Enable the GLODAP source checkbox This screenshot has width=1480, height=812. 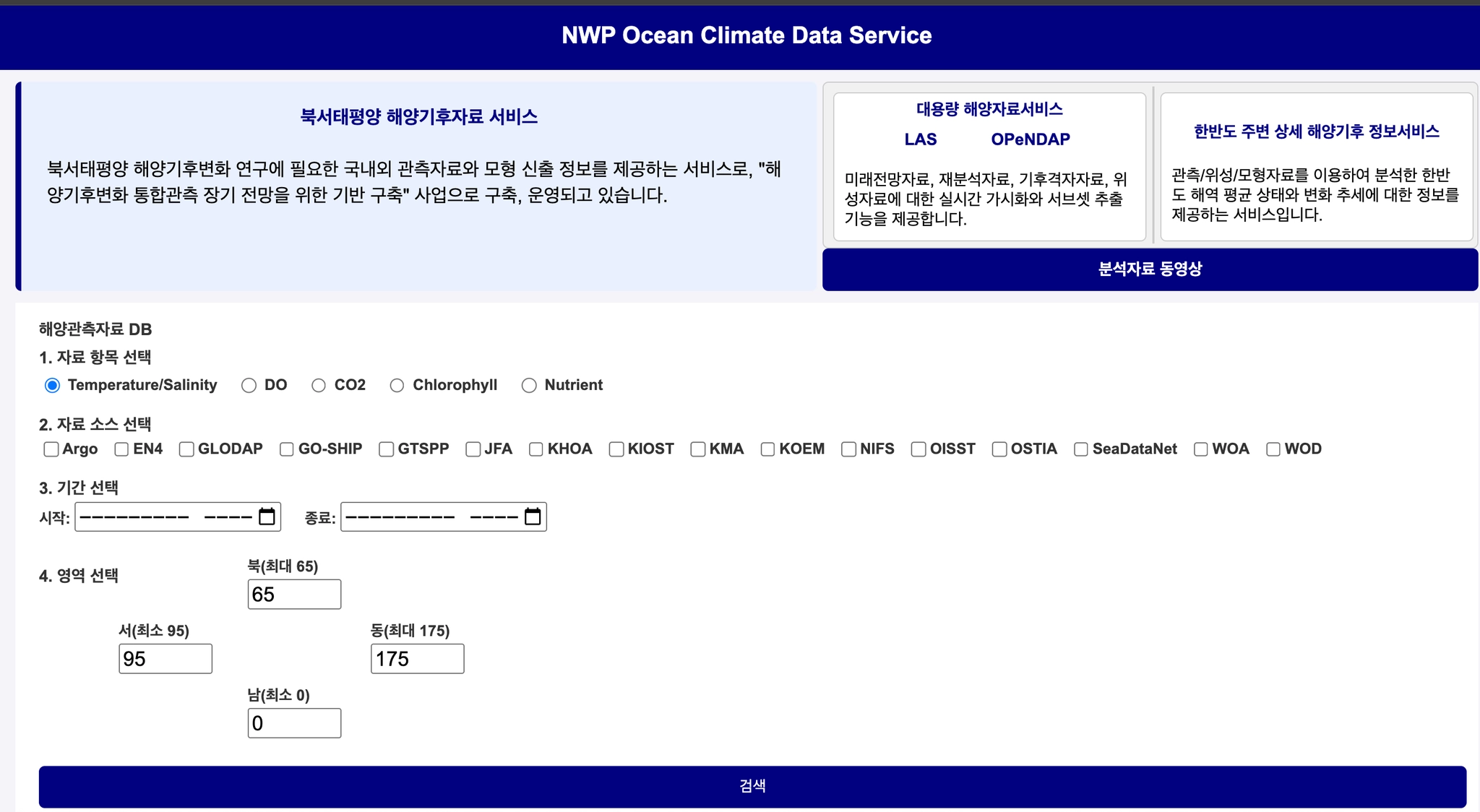[x=186, y=449]
